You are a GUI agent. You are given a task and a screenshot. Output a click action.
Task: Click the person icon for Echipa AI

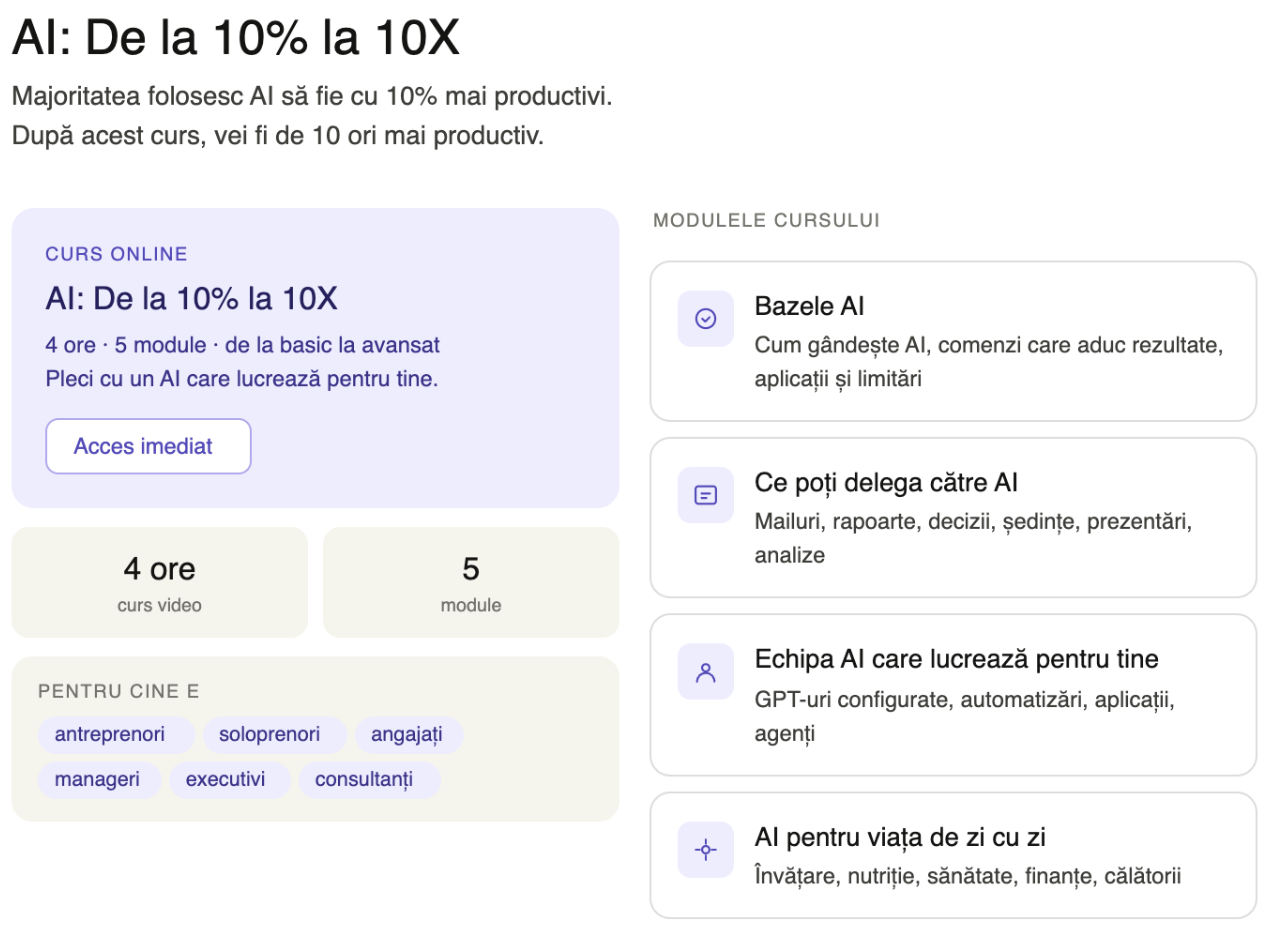(706, 671)
